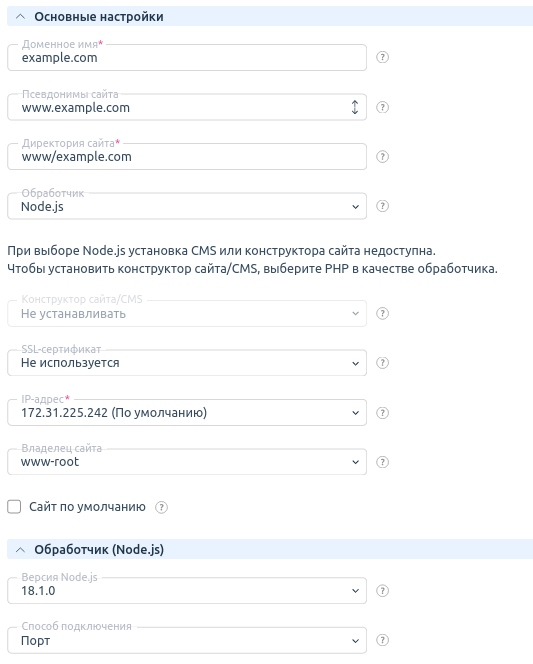Click help icon beside Псевдонимы сайта

[x=382, y=107]
